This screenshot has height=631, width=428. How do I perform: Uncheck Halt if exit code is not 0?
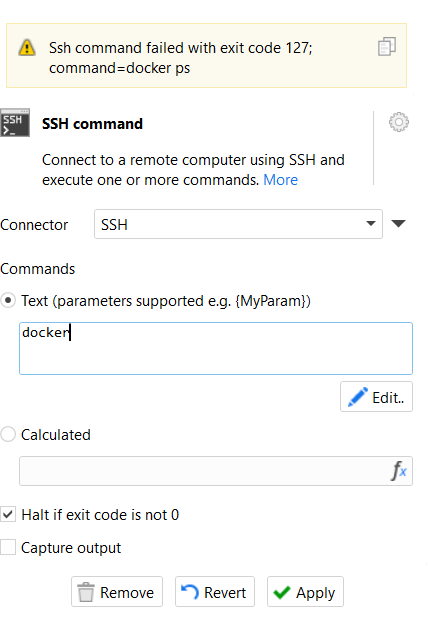[x=8, y=514]
